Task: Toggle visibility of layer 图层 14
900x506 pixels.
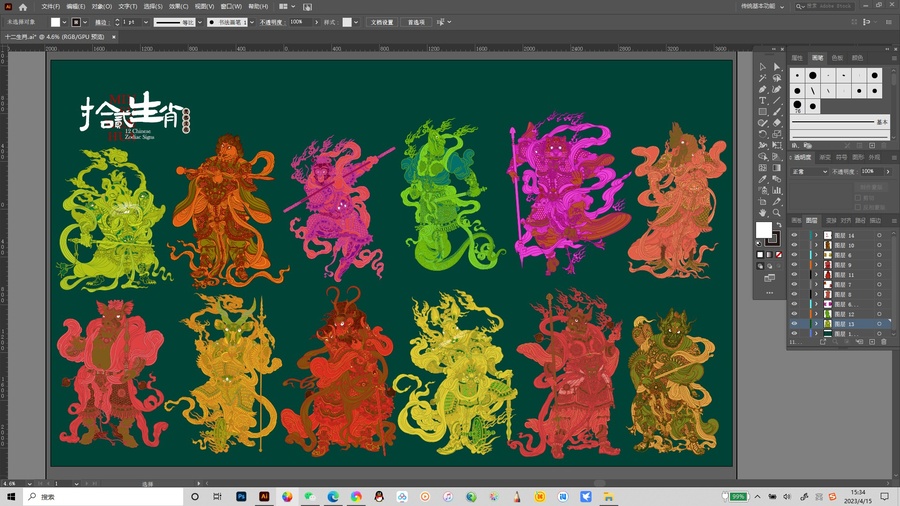Action: (x=794, y=235)
